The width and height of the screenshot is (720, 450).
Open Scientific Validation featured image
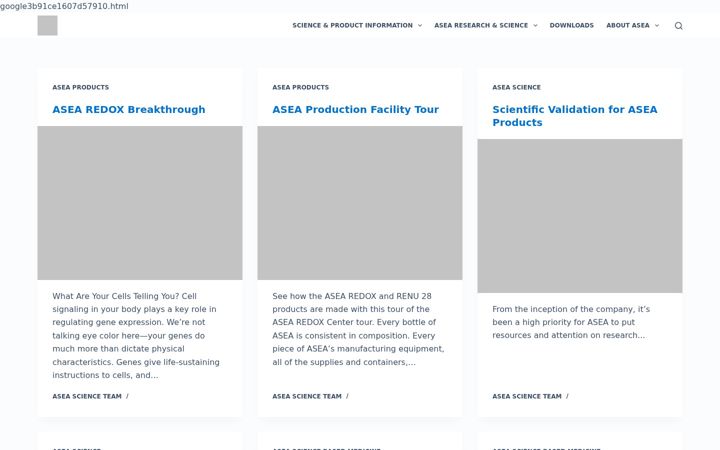(580, 216)
